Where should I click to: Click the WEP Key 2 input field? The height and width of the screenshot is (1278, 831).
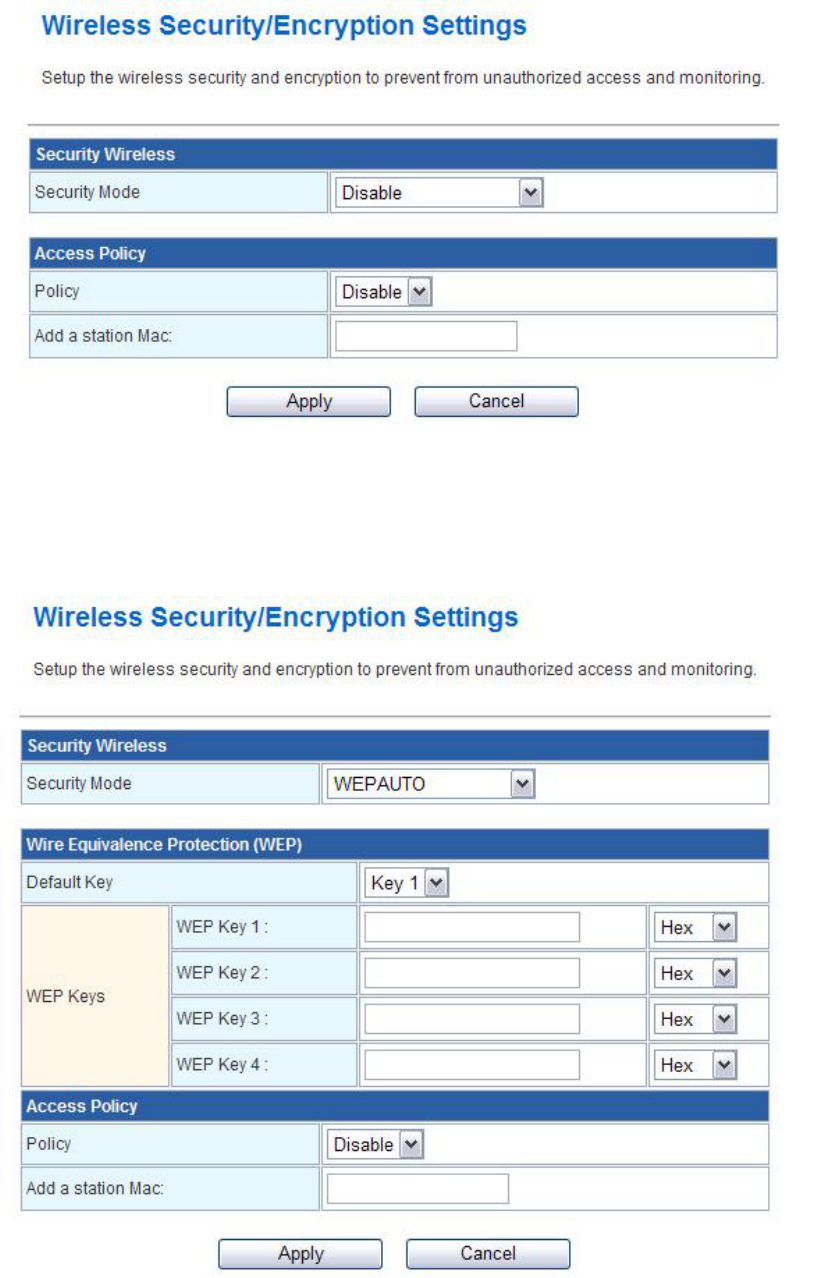[x=471, y=973]
